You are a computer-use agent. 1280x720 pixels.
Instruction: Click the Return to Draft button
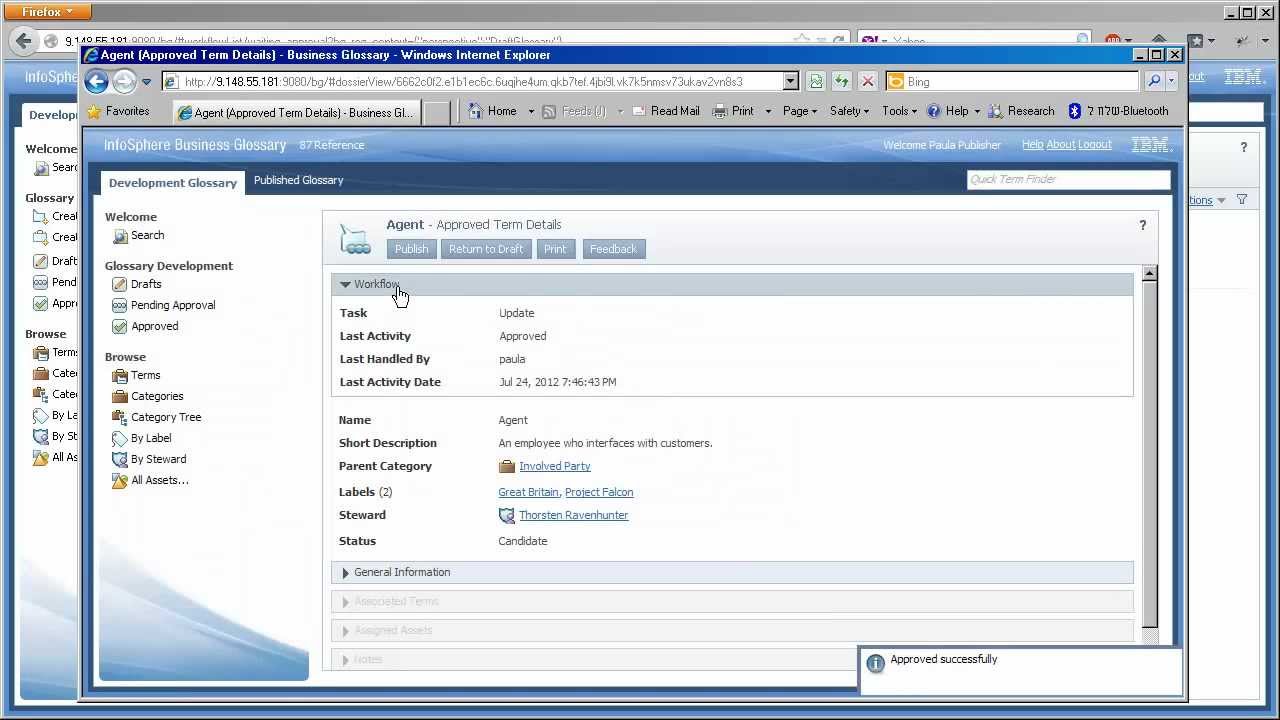click(486, 249)
